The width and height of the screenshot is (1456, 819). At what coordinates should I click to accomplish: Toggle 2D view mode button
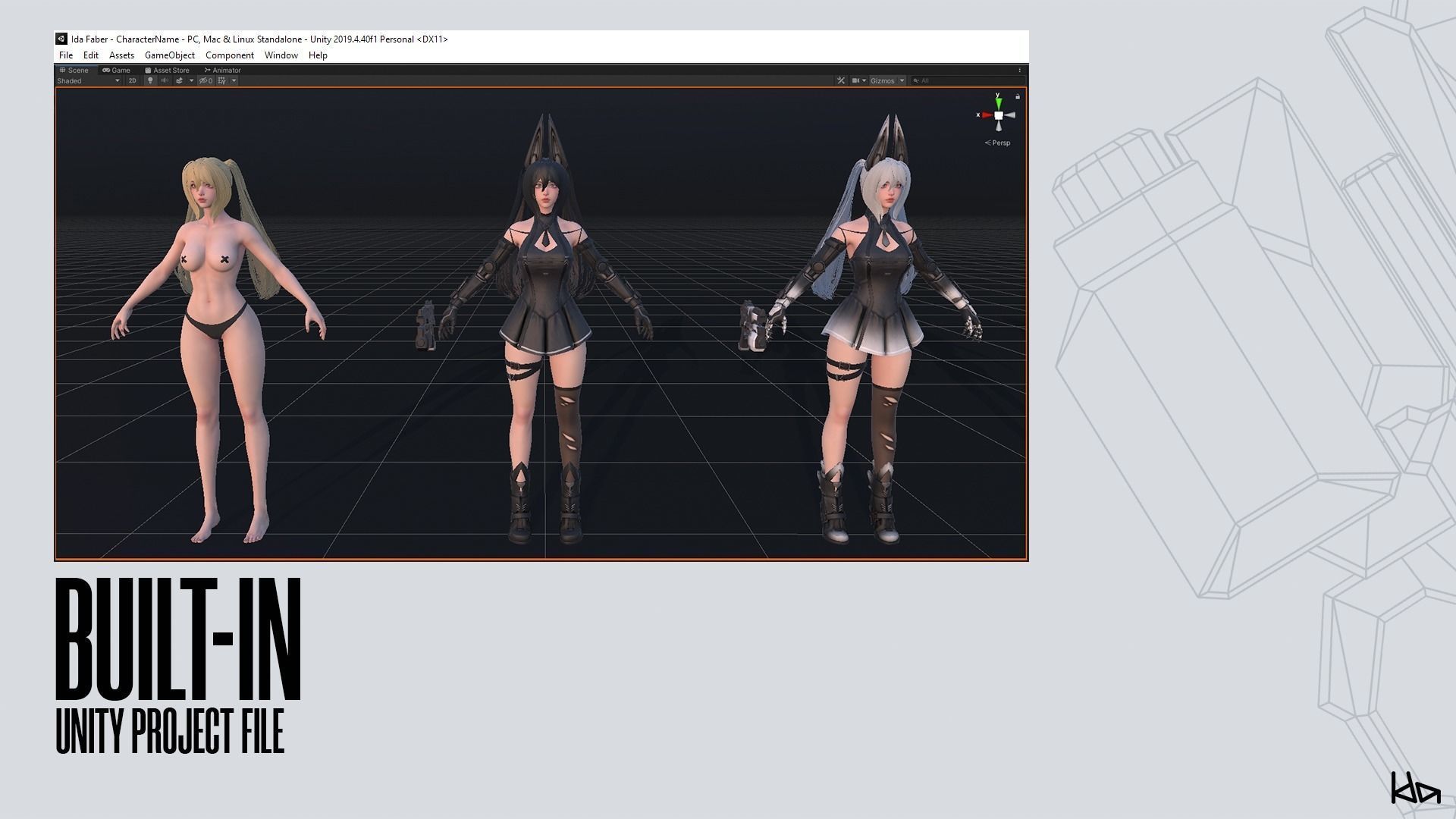132,80
